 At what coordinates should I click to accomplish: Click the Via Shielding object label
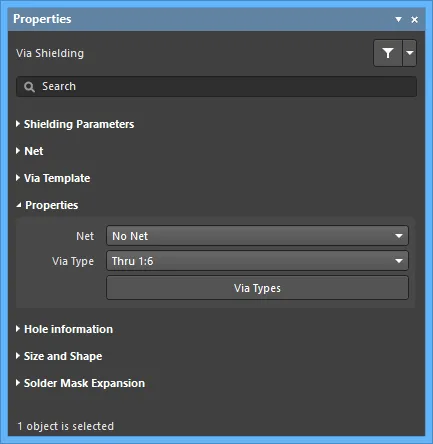tap(50, 53)
